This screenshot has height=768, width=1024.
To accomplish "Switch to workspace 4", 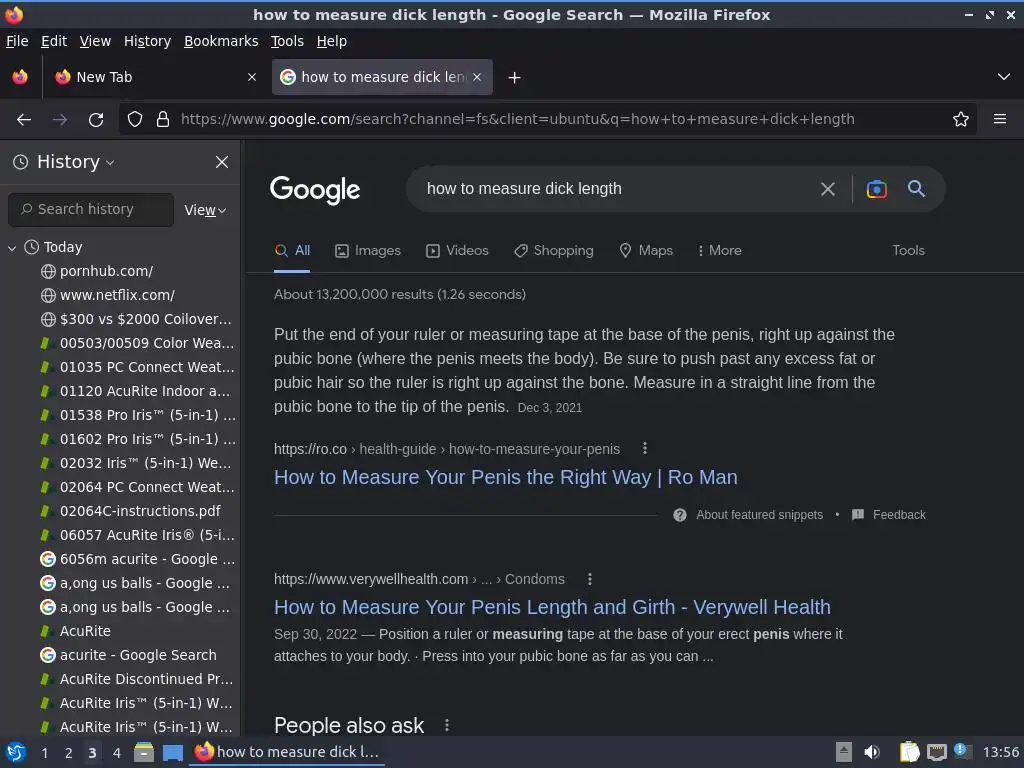I will point(117,753).
